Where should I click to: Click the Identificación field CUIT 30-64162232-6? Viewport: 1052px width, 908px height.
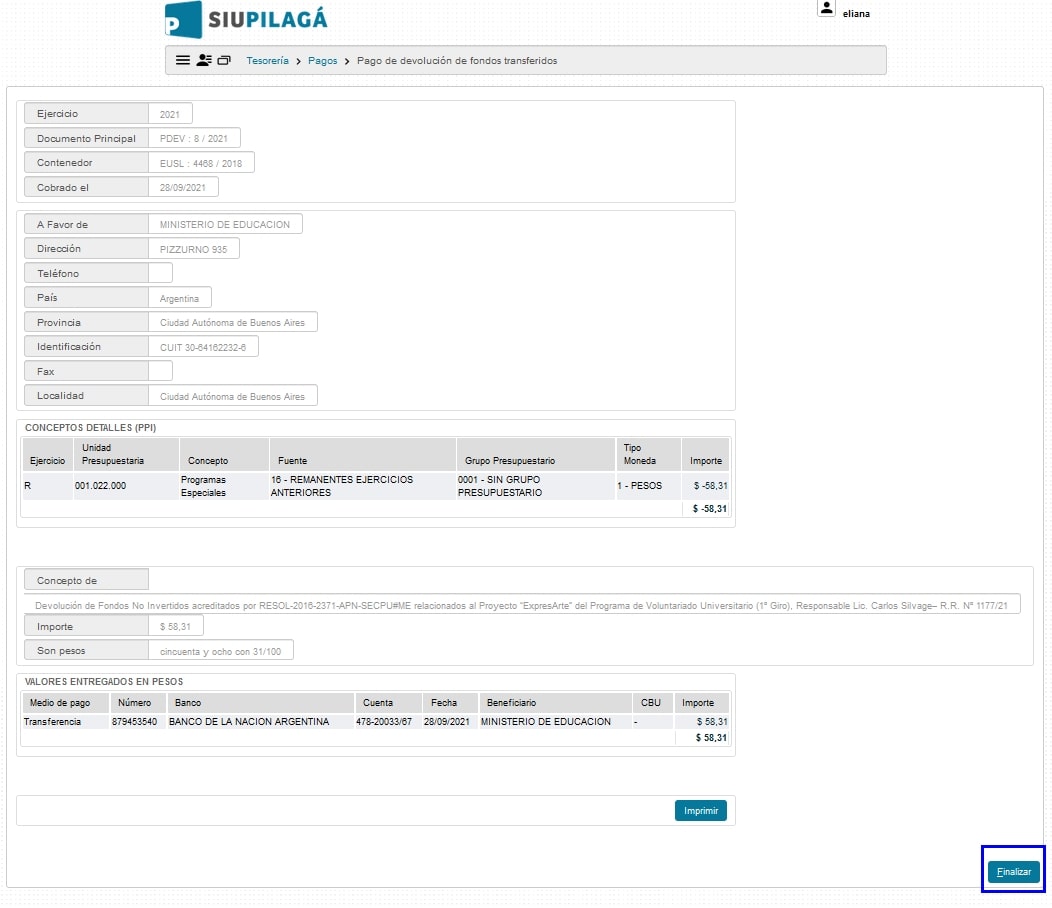point(203,347)
